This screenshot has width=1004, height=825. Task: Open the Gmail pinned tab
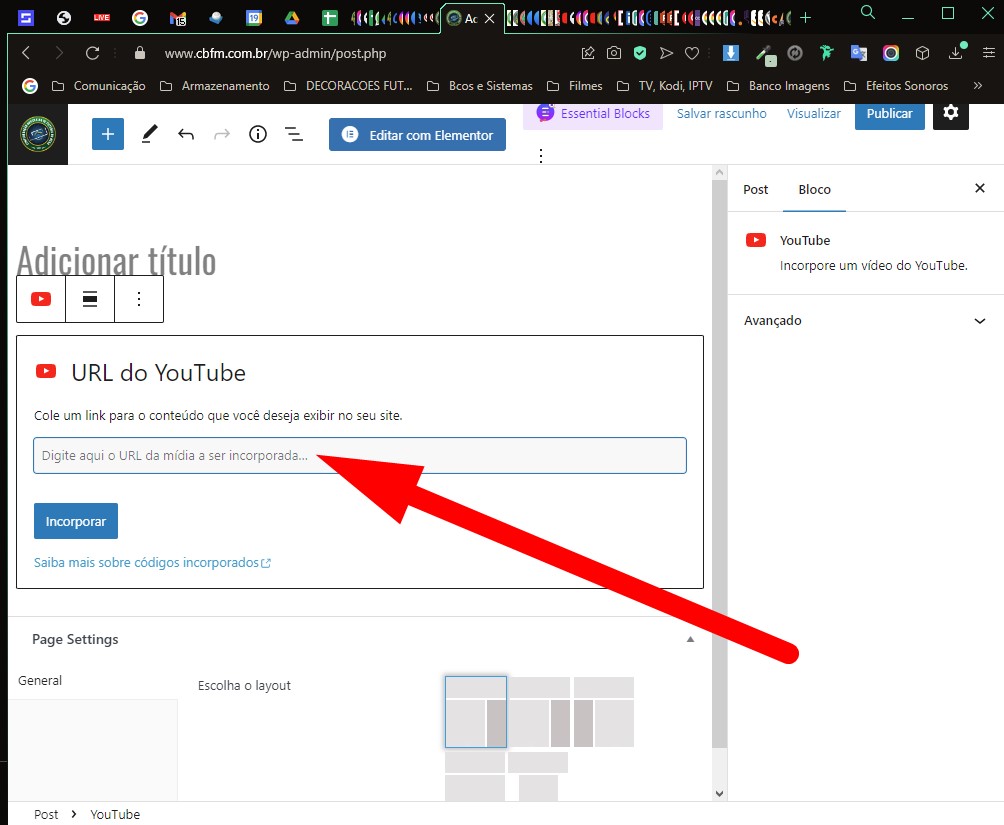click(177, 18)
